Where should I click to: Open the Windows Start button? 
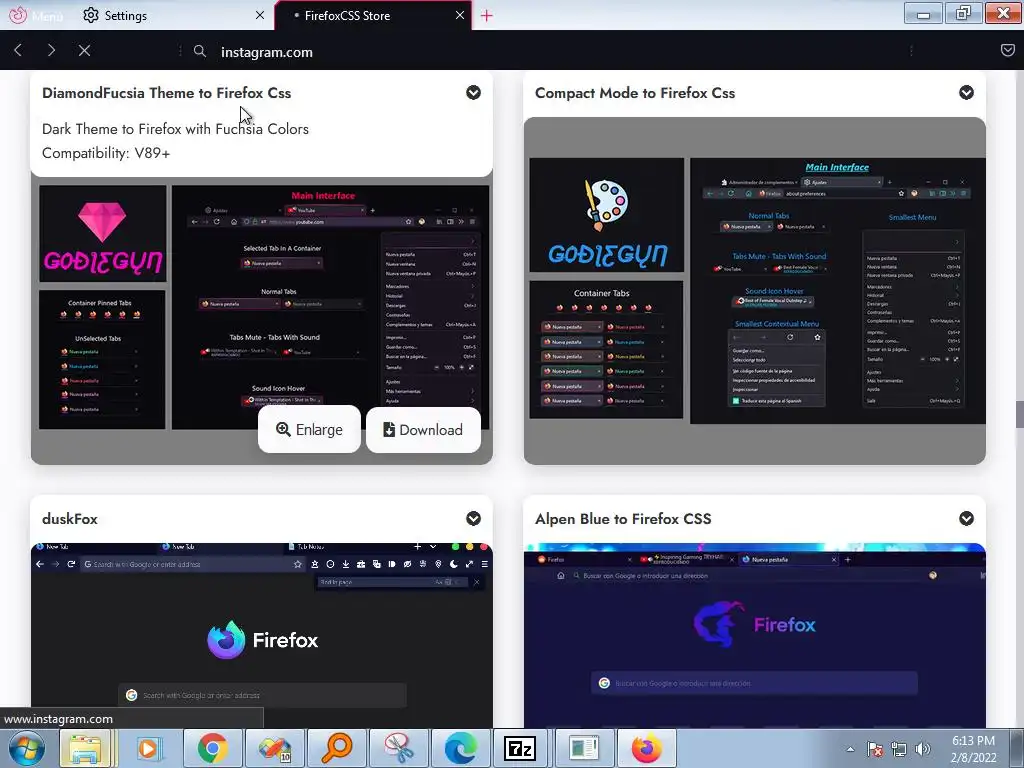26,748
